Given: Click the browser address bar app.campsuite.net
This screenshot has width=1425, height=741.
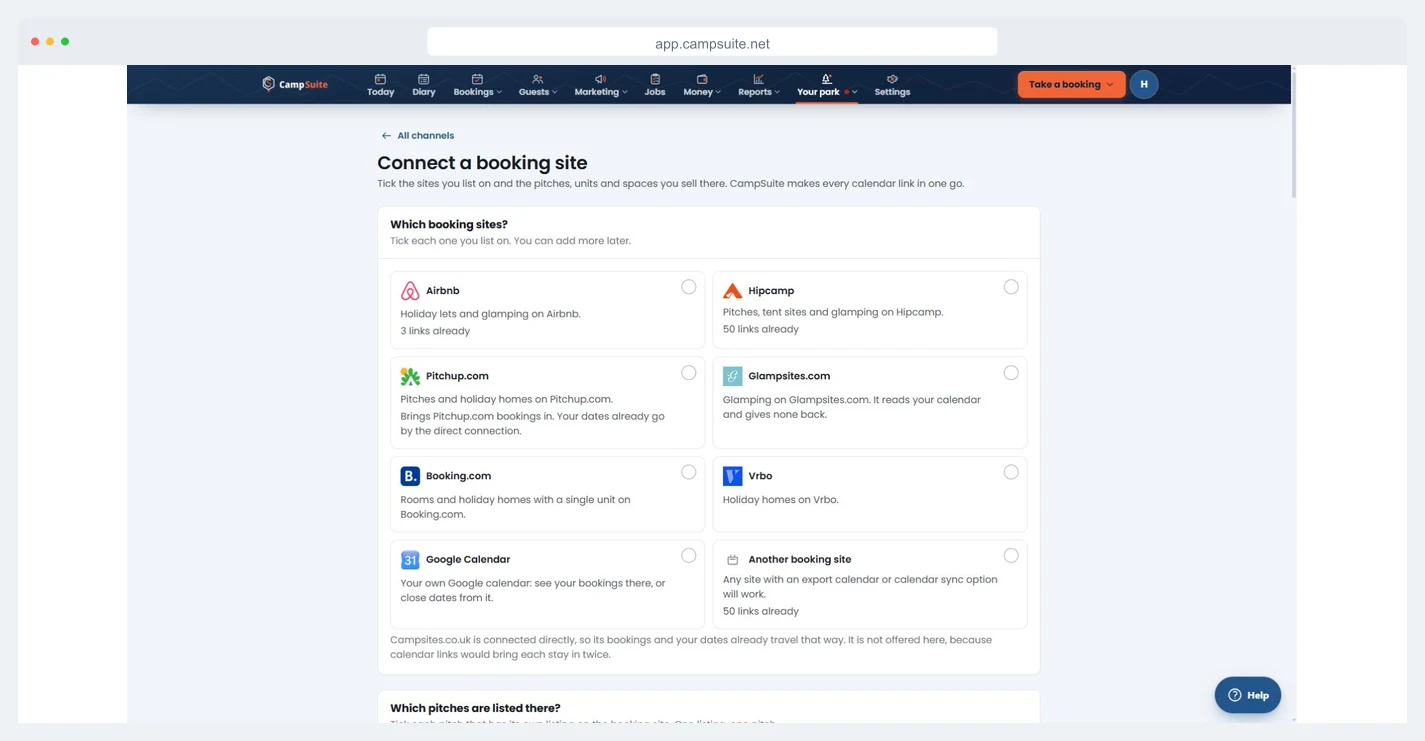Looking at the screenshot, I should [x=712, y=42].
